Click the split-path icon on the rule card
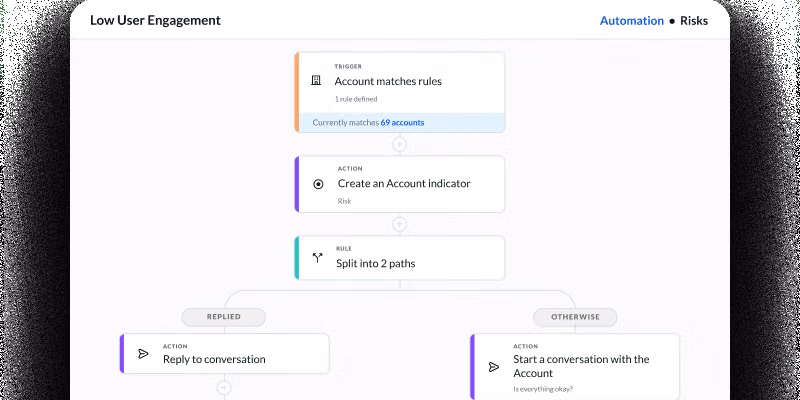 click(x=318, y=258)
